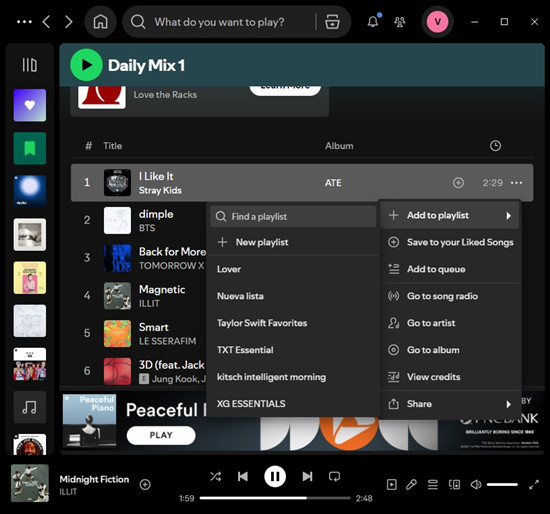Click the dimple track title
The image size is (550, 514).
click(156, 214)
